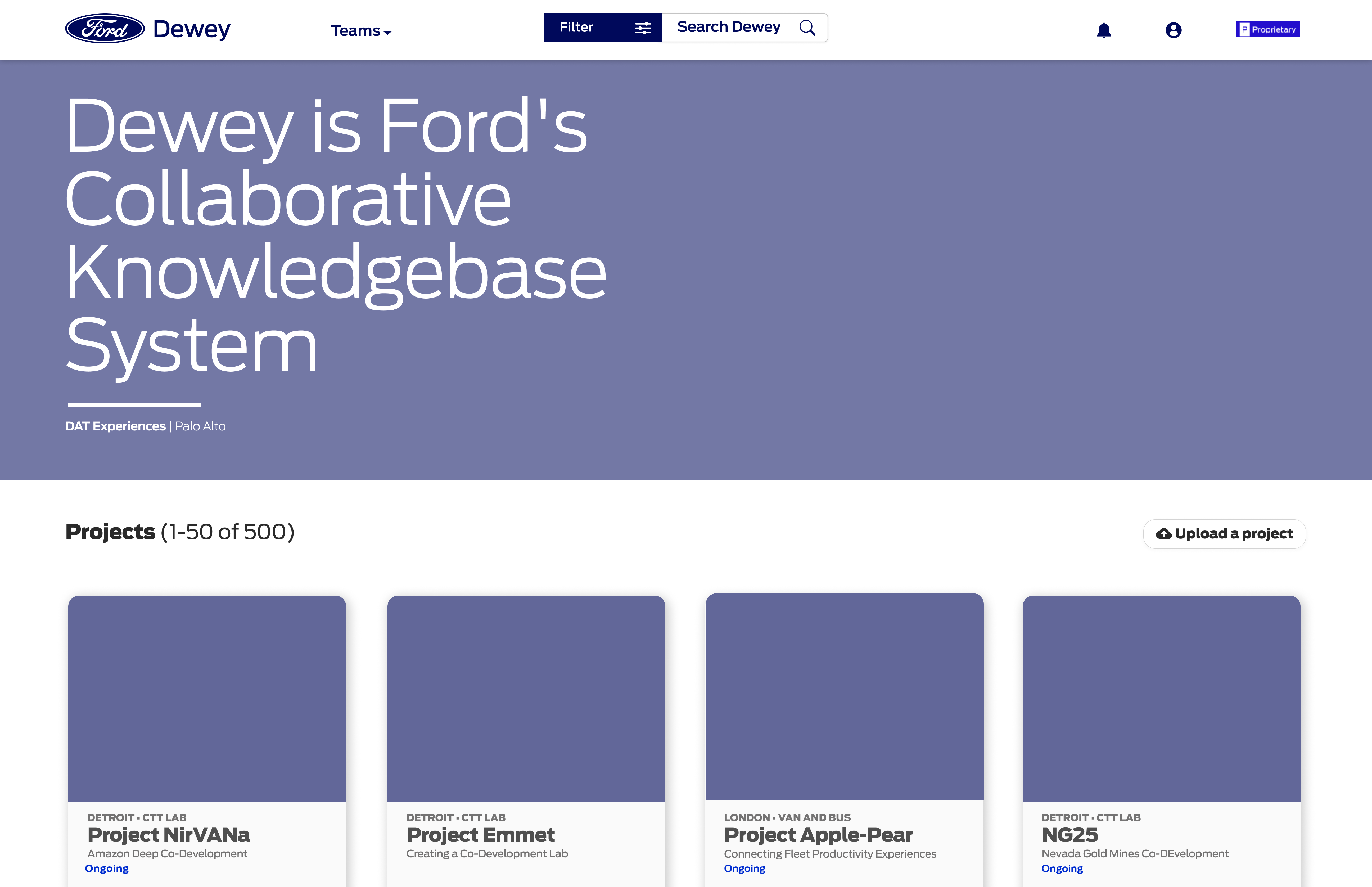Click 'Creating a Co-Development Lab' description
This screenshot has width=1372, height=887.
point(487,854)
